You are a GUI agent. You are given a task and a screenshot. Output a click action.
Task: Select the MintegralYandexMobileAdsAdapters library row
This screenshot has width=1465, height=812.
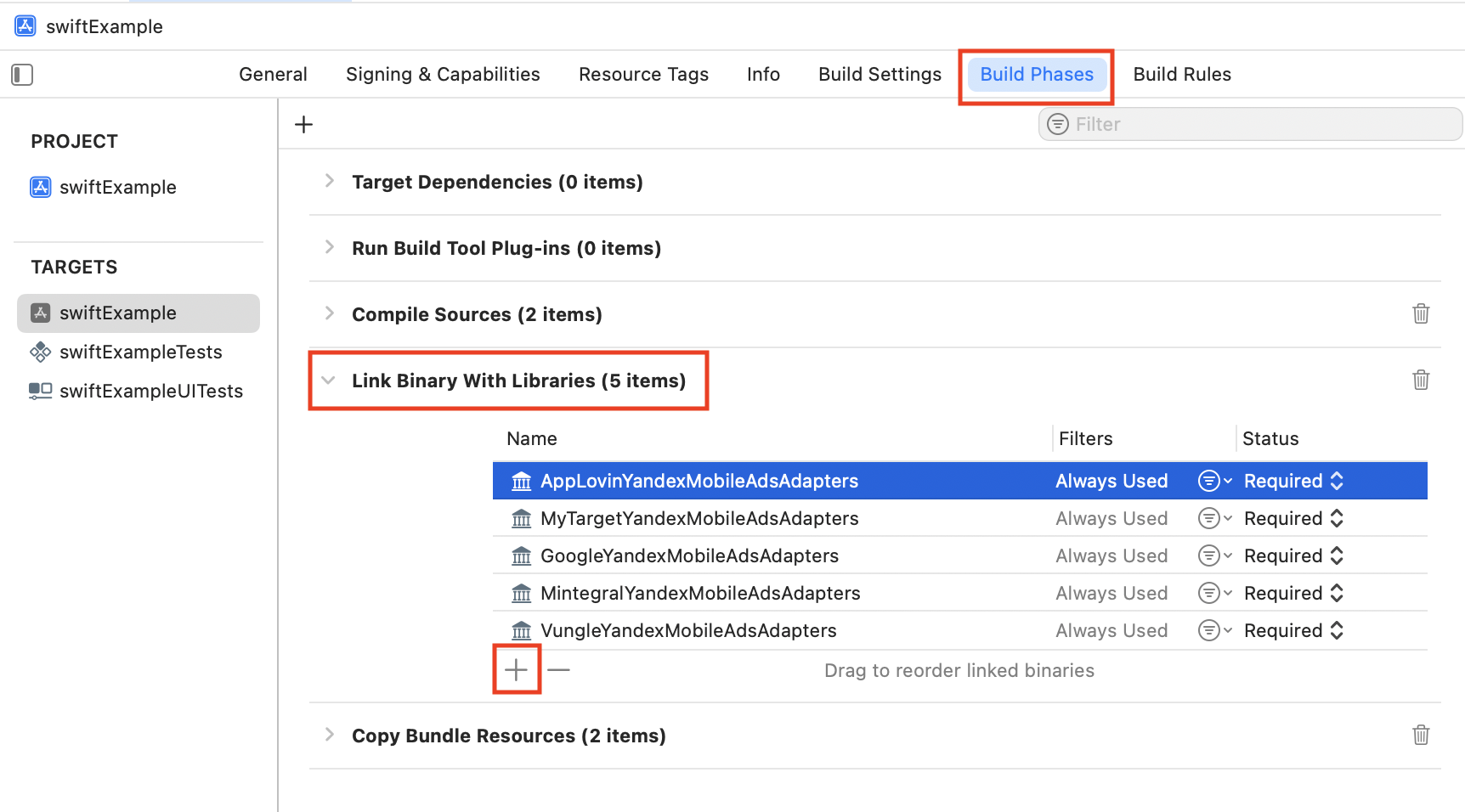click(700, 593)
